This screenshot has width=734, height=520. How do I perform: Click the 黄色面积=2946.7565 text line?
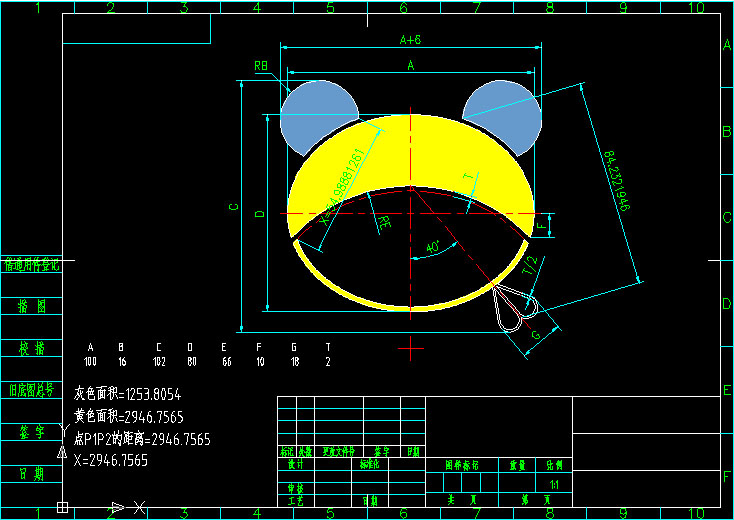tap(128, 417)
